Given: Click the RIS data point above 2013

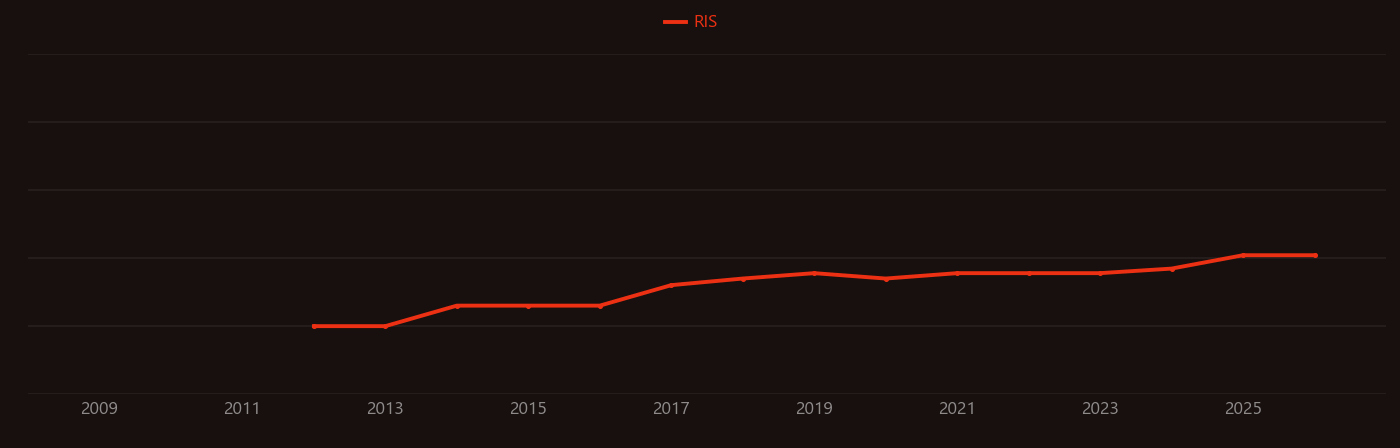Looking at the screenshot, I should click(385, 326).
